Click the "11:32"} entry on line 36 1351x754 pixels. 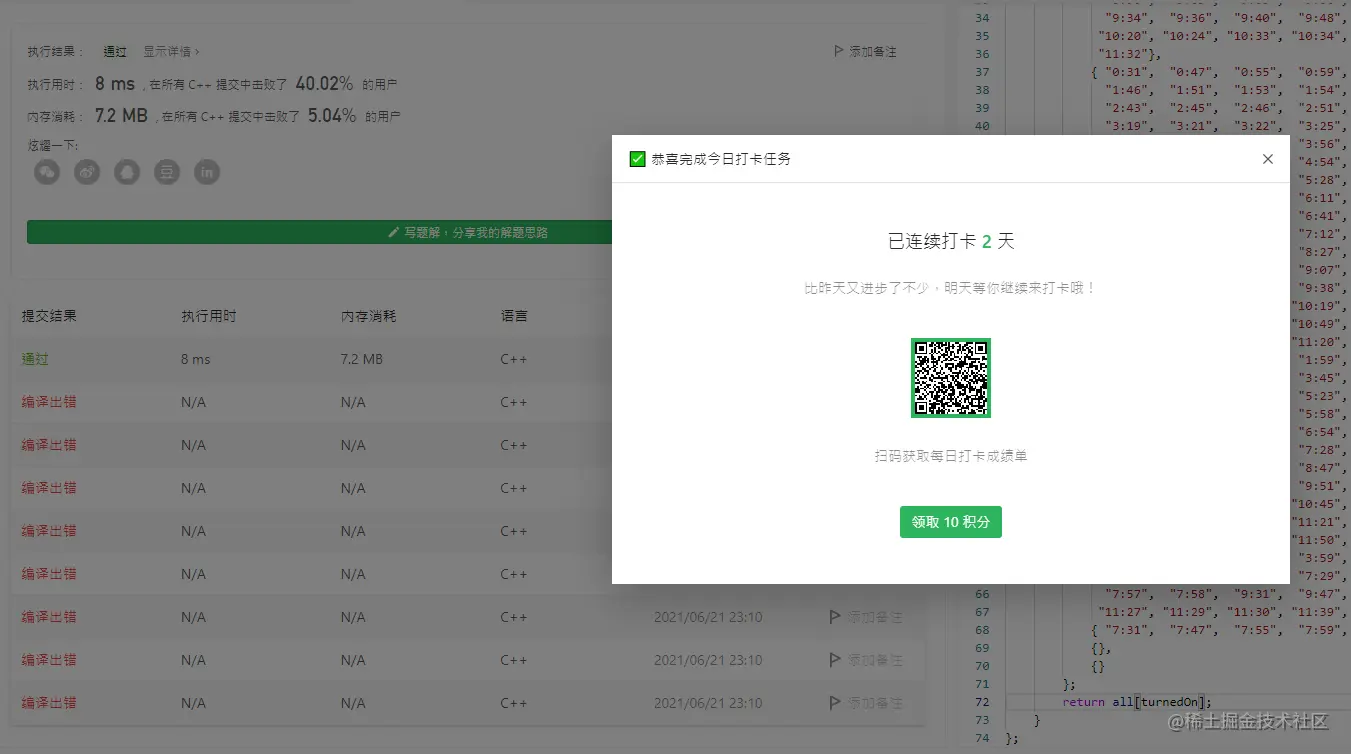1130,54
